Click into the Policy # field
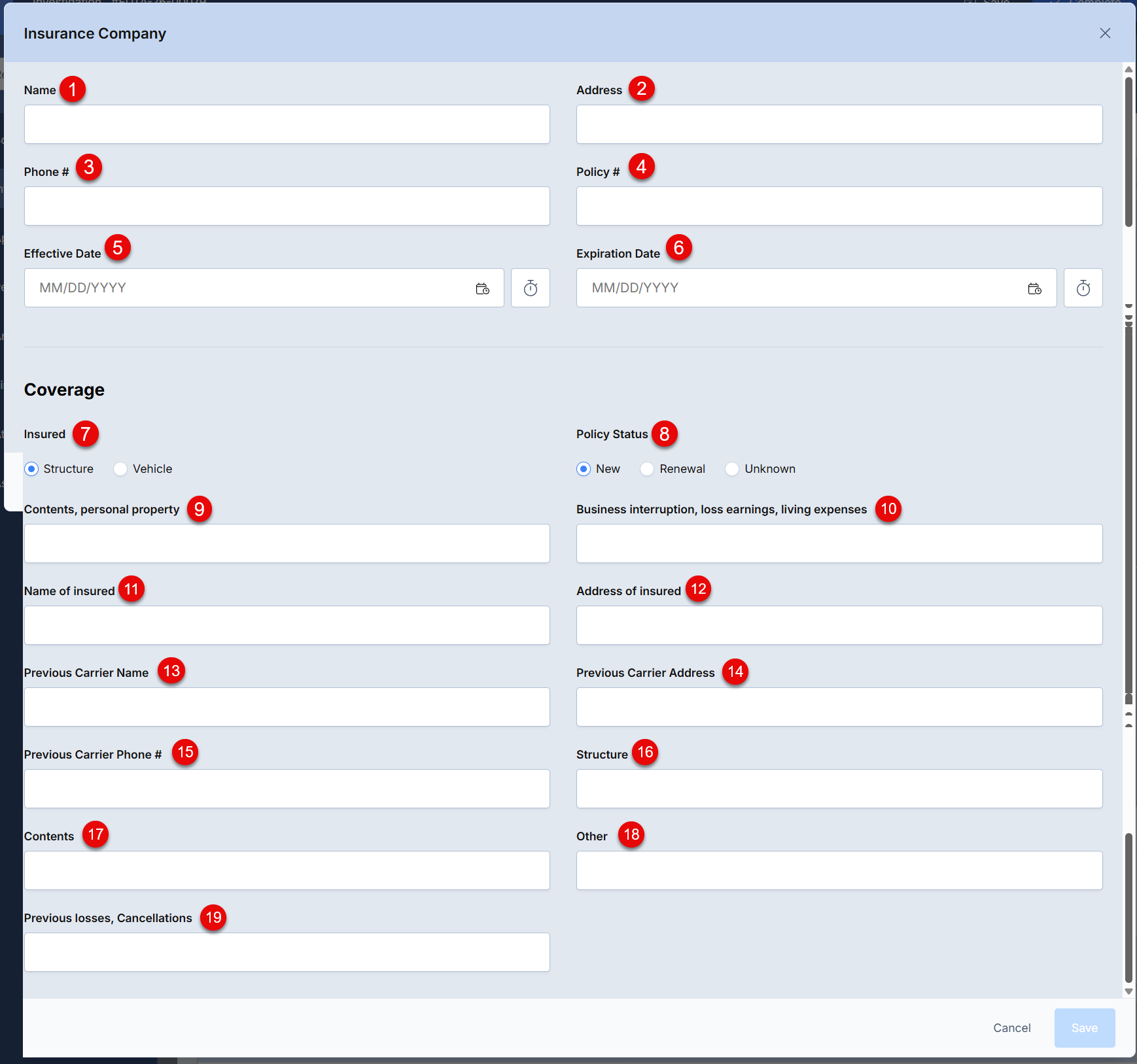The image size is (1137, 1064). tap(839, 206)
